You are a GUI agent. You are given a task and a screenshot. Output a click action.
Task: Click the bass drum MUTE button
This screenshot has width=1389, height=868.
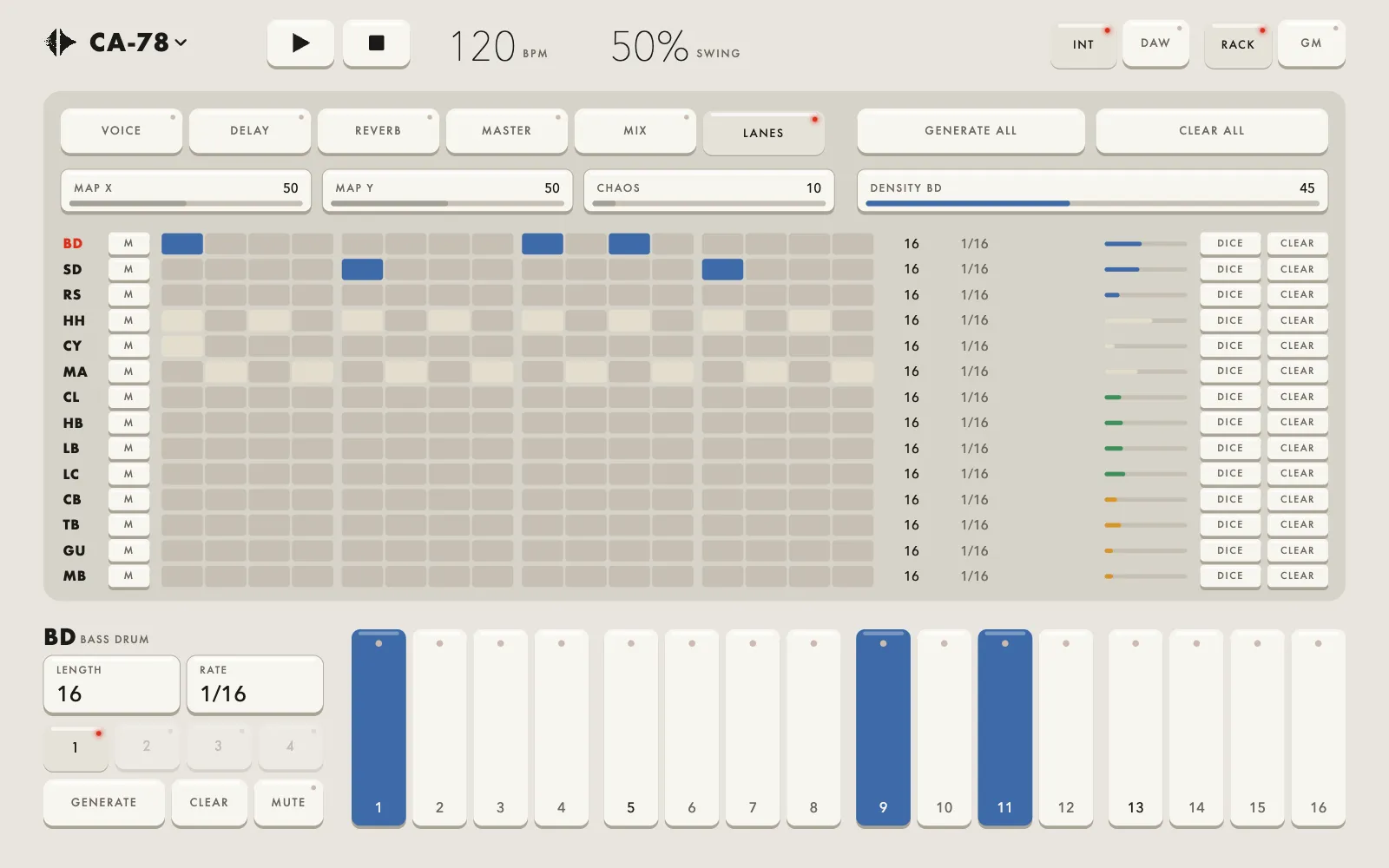pyautogui.click(x=288, y=802)
